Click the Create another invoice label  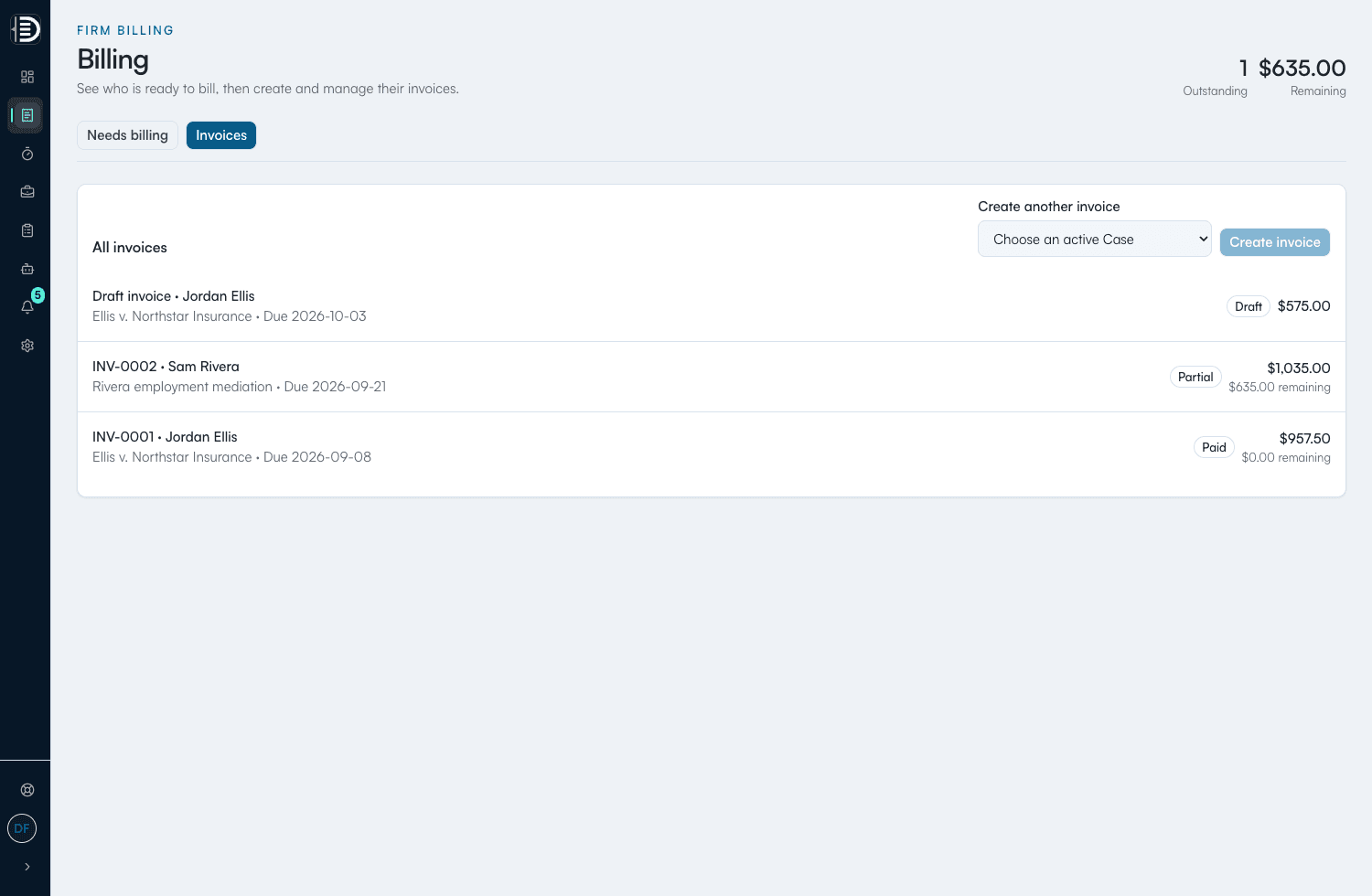click(x=1049, y=207)
